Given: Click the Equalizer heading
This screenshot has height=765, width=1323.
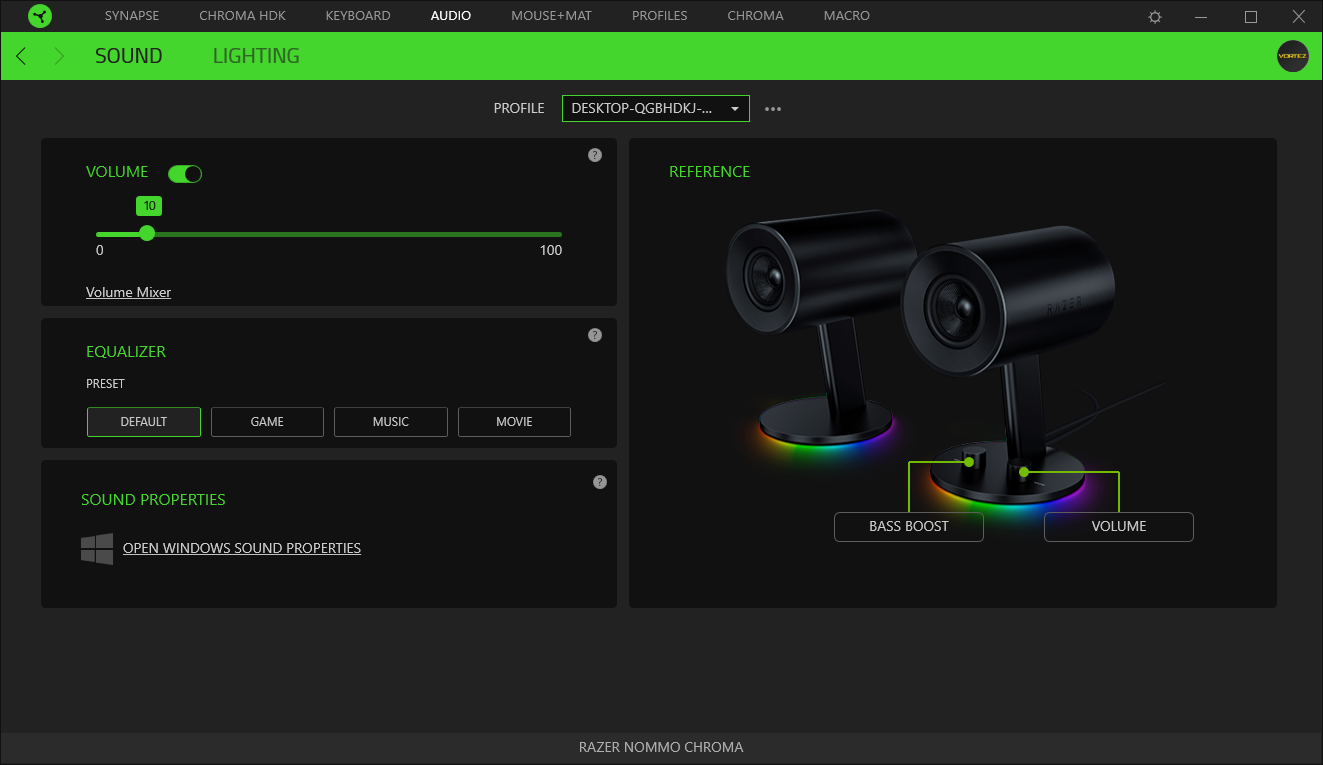Looking at the screenshot, I should (126, 352).
